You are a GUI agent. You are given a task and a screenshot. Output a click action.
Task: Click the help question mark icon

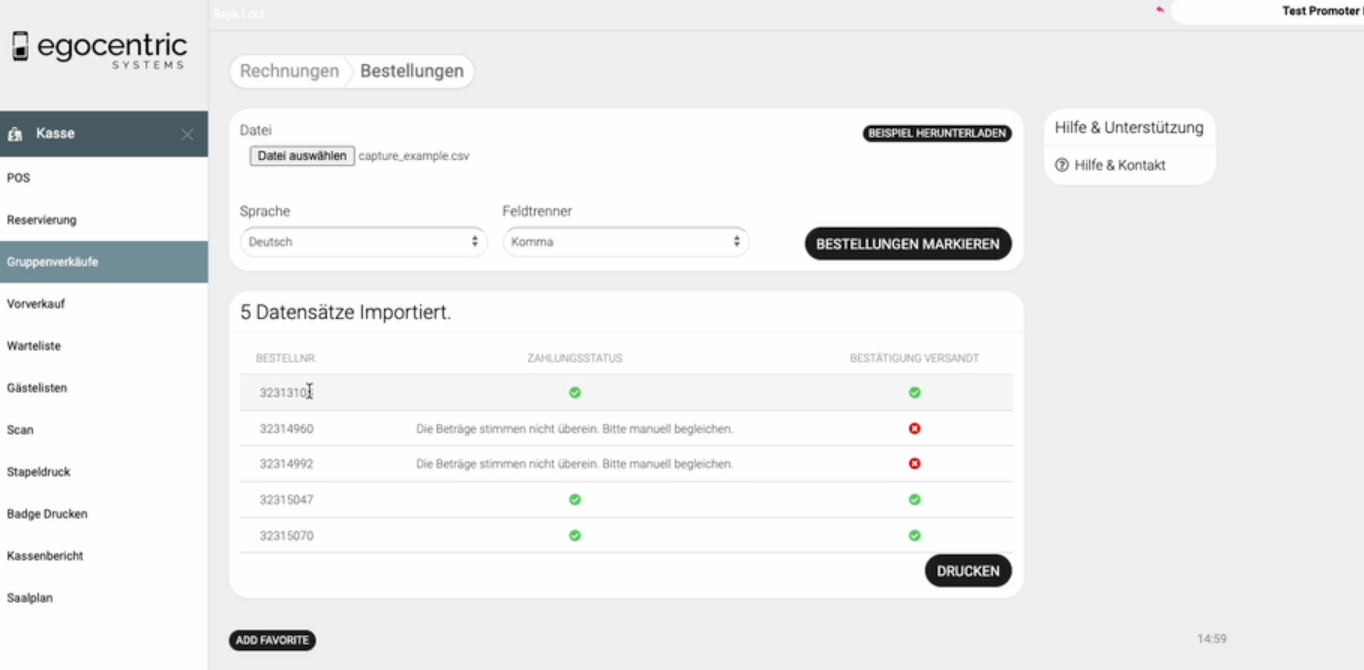(x=1062, y=165)
